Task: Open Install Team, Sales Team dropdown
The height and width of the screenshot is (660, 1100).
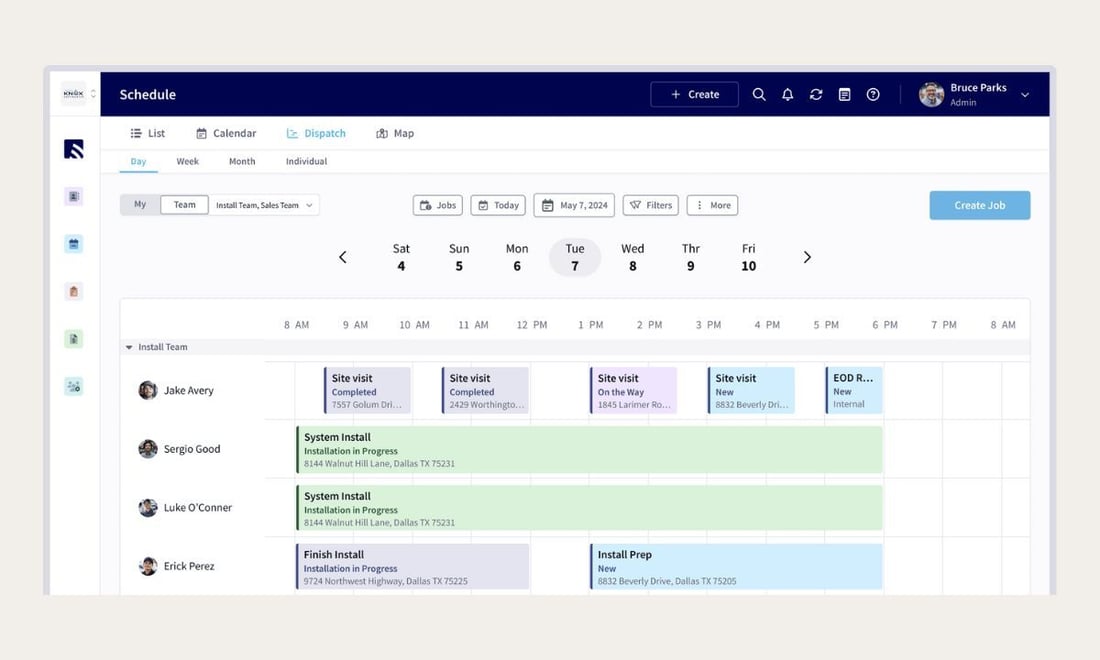Action: click(264, 205)
